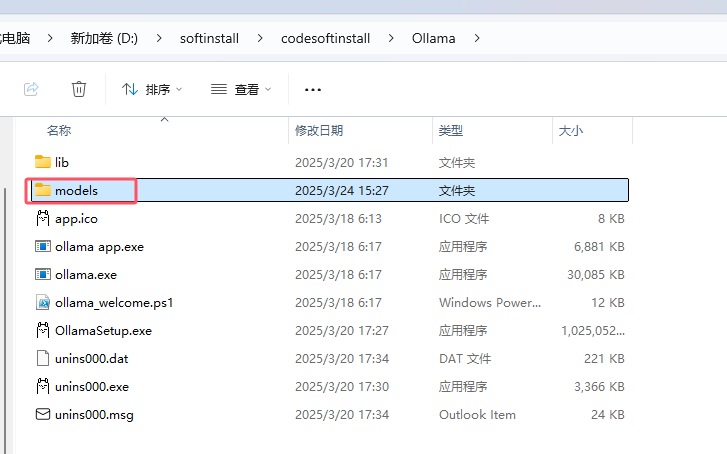Image resolution: width=727 pixels, height=454 pixels.
Task: Sort by 修改日期 column header
Action: (319, 131)
